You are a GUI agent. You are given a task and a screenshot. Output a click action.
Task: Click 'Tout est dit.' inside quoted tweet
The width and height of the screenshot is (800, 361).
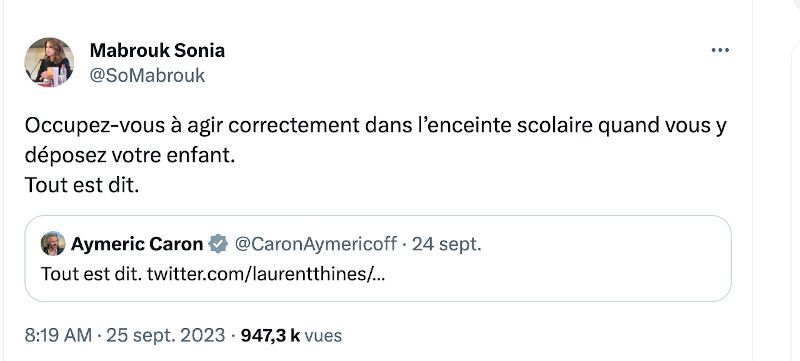click(x=91, y=274)
